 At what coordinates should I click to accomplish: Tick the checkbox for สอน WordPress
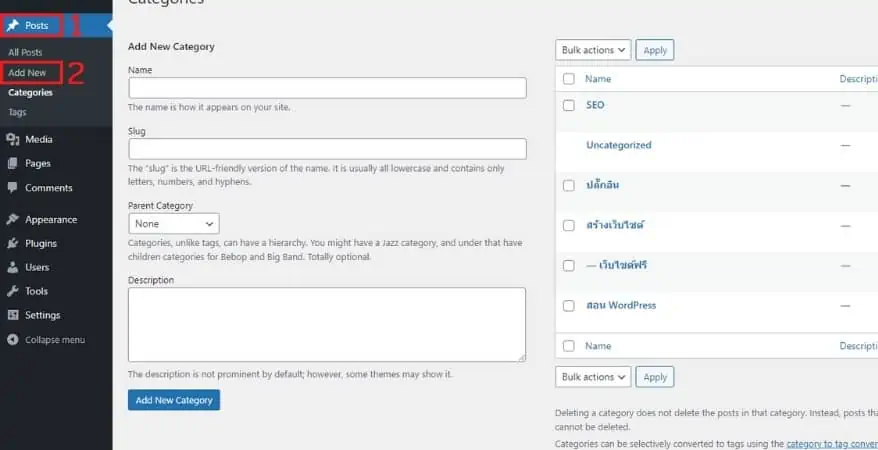568,306
